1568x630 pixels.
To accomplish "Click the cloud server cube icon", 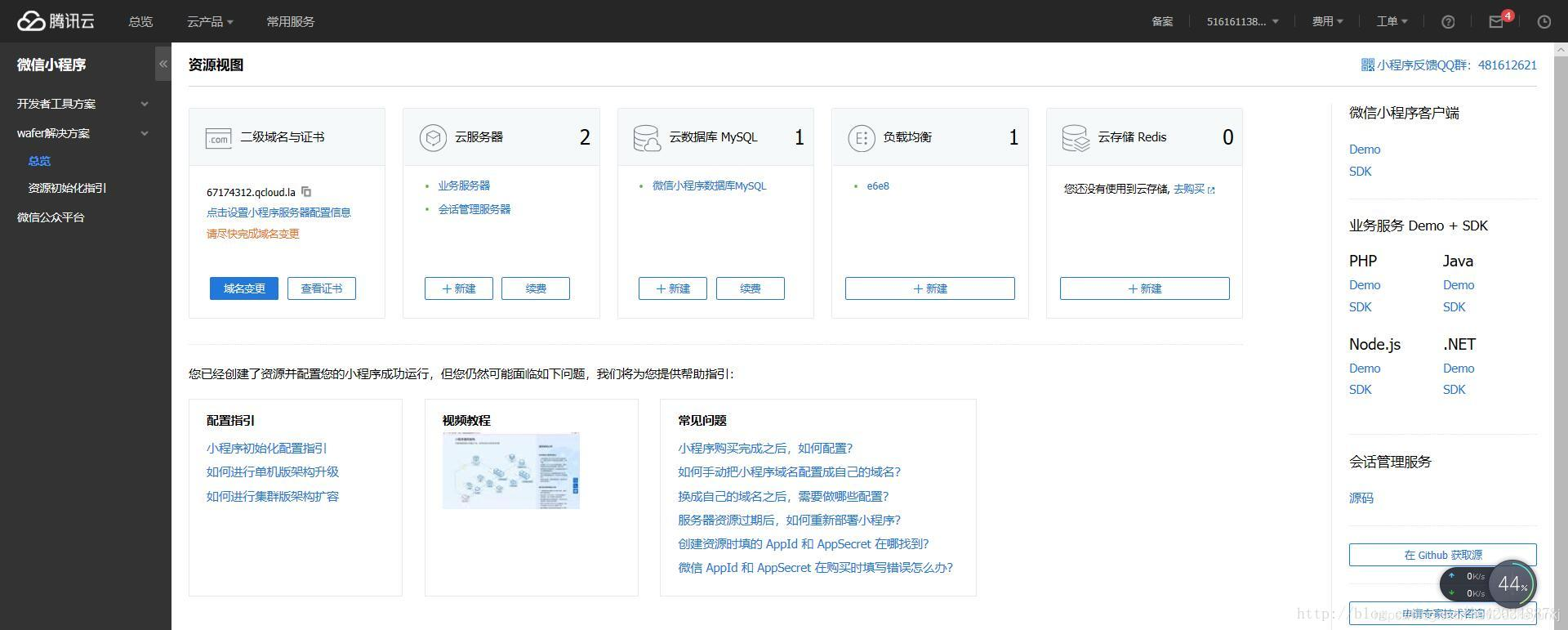I will point(433,137).
